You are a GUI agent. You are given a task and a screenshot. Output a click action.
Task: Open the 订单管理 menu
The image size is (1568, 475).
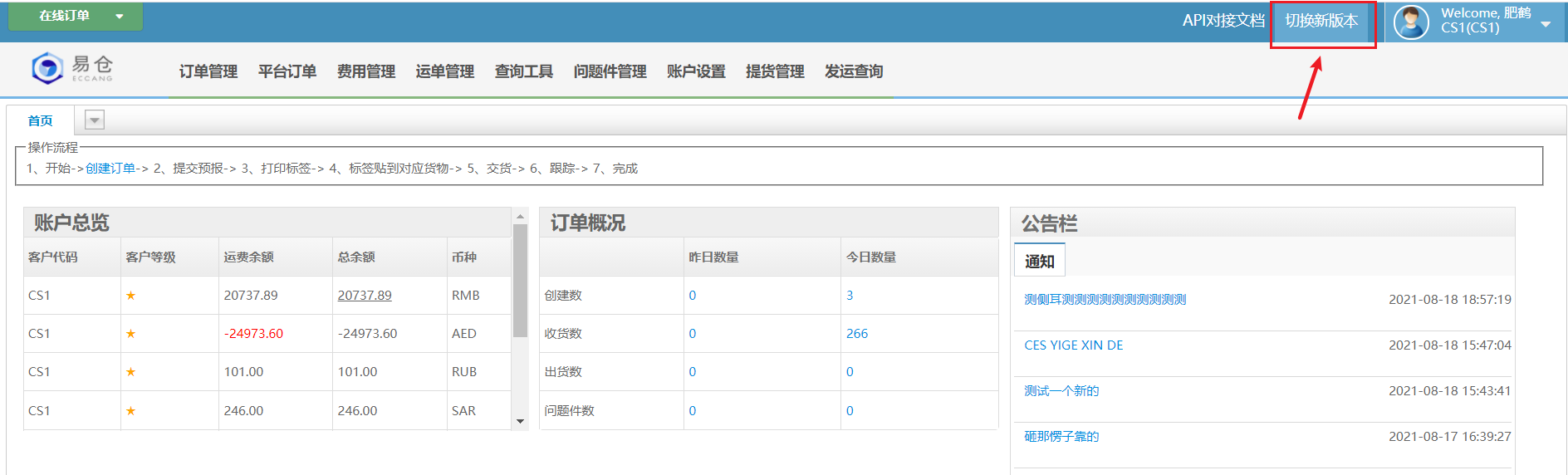point(208,71)
